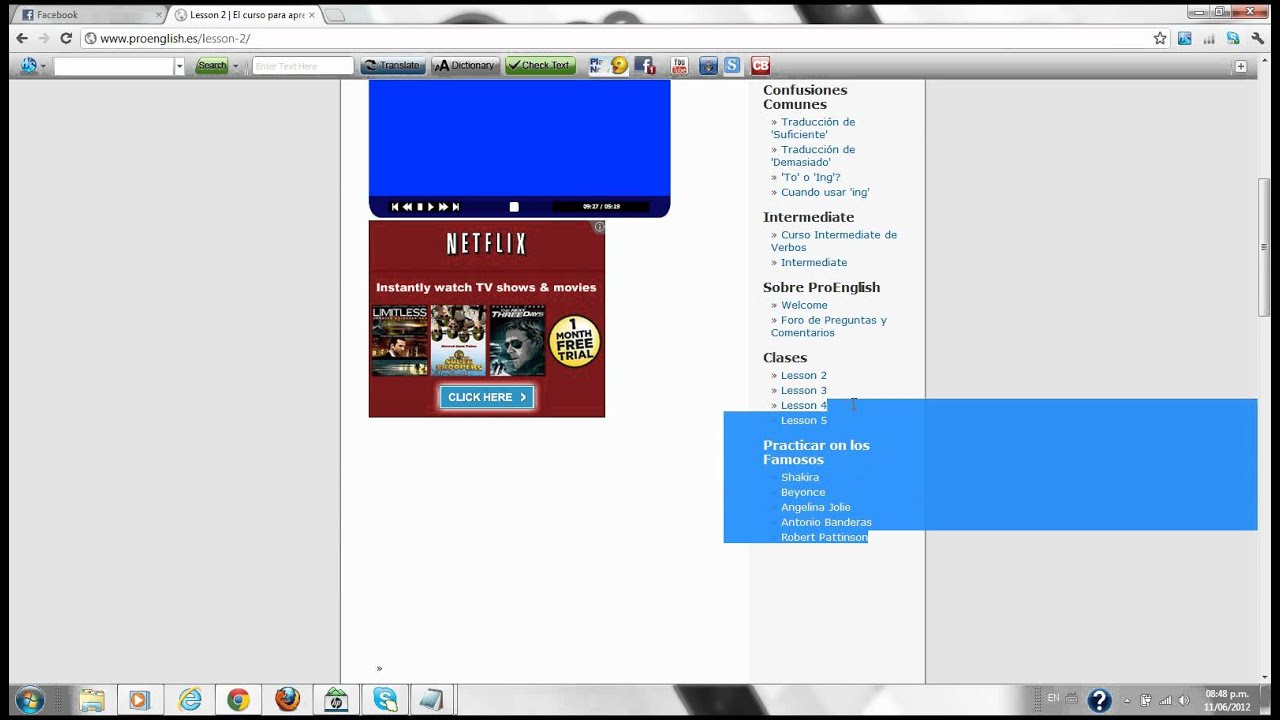
Task: Select the Lesson 2 browser tab
Action: point(245,15)
